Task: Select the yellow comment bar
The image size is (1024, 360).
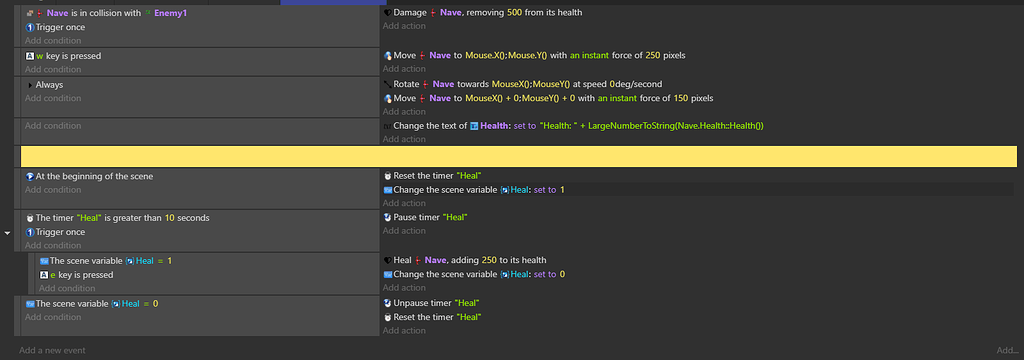Action: pos(519,156)
